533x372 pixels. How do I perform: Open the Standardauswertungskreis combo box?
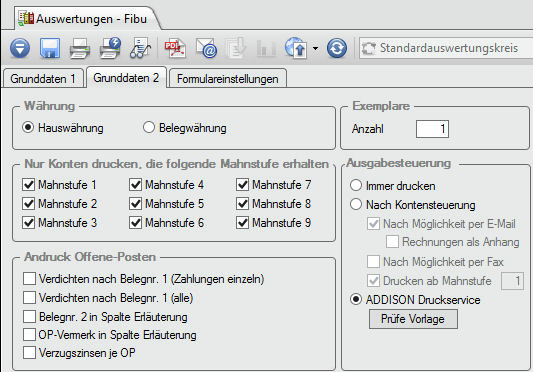tap(446, 48)
